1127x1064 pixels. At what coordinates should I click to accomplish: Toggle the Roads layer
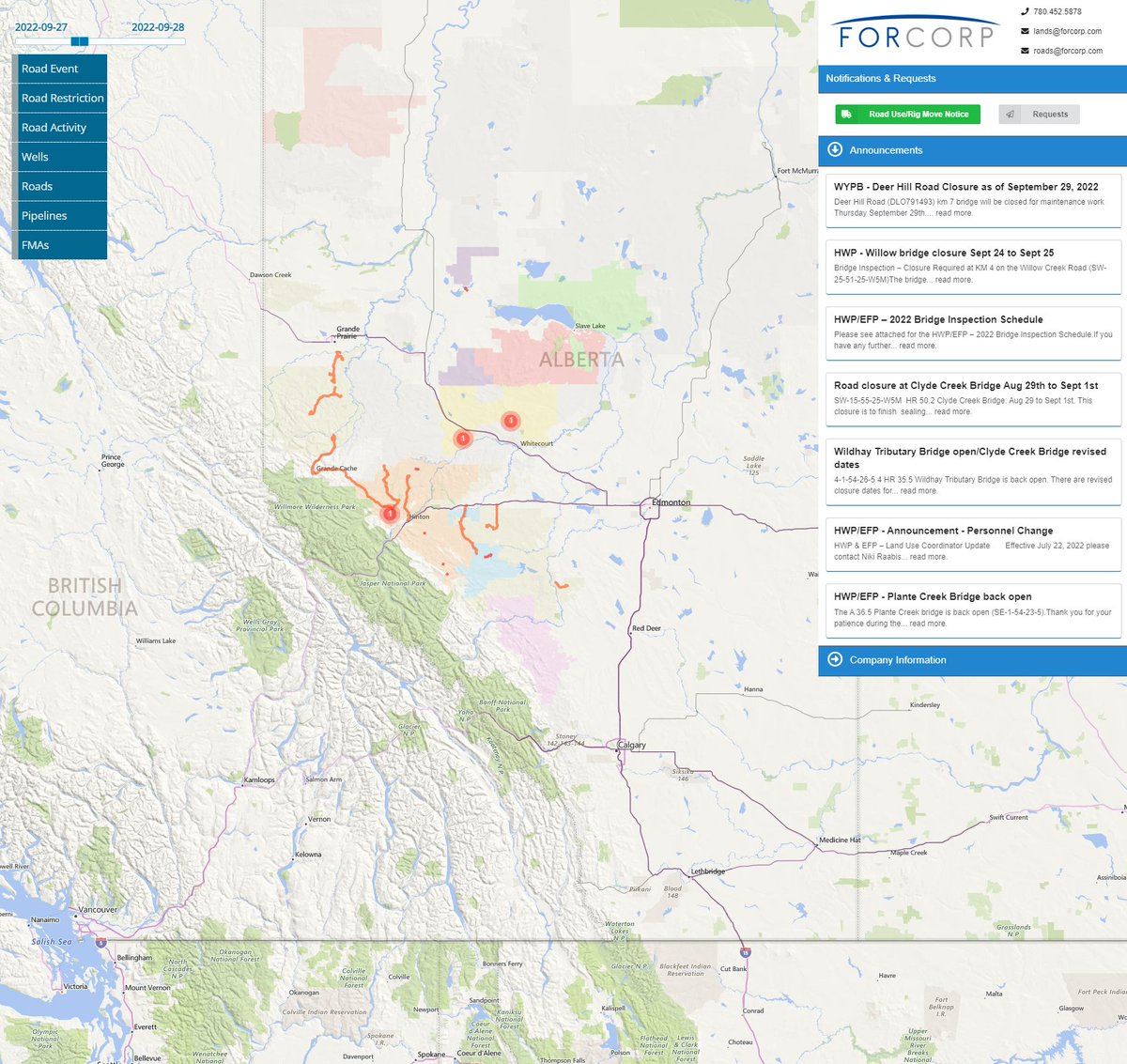(60, 186)
